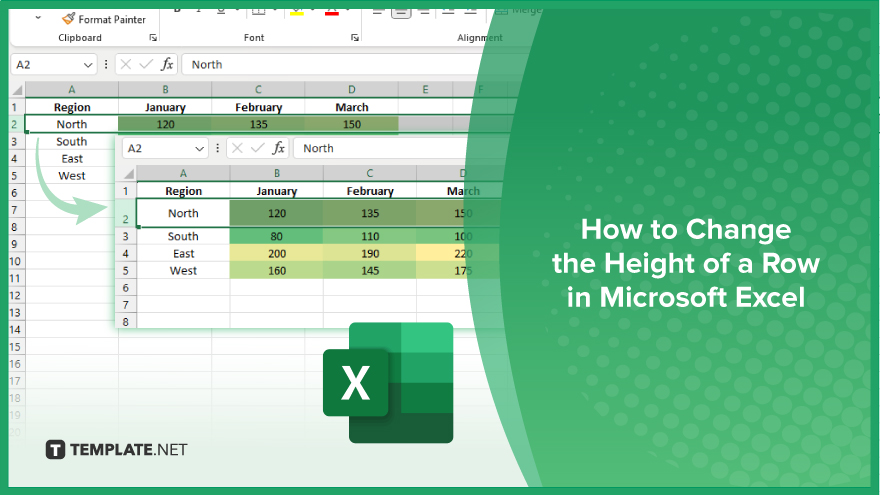Click cell with 200 in front sheet
Viewport: 880px width, 495px height.
(277, 254)
